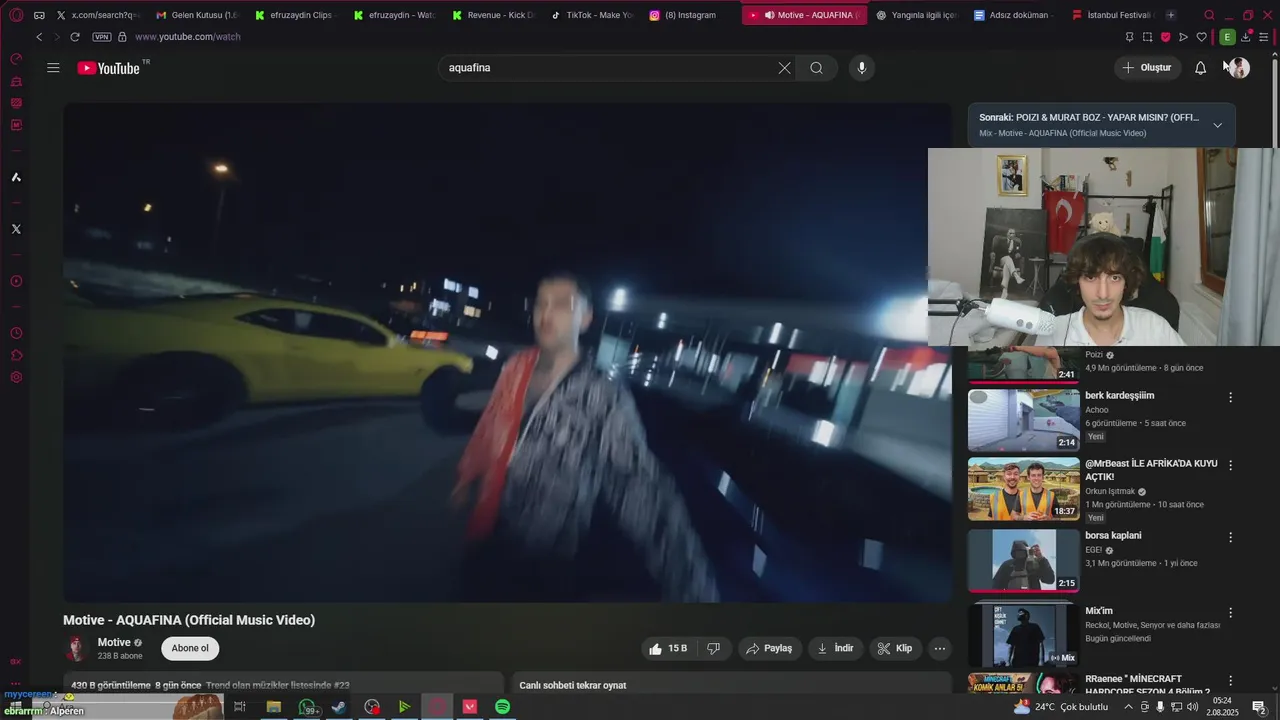Open Steam from the taskbar
1280x720 pixels.
(339, 707)
